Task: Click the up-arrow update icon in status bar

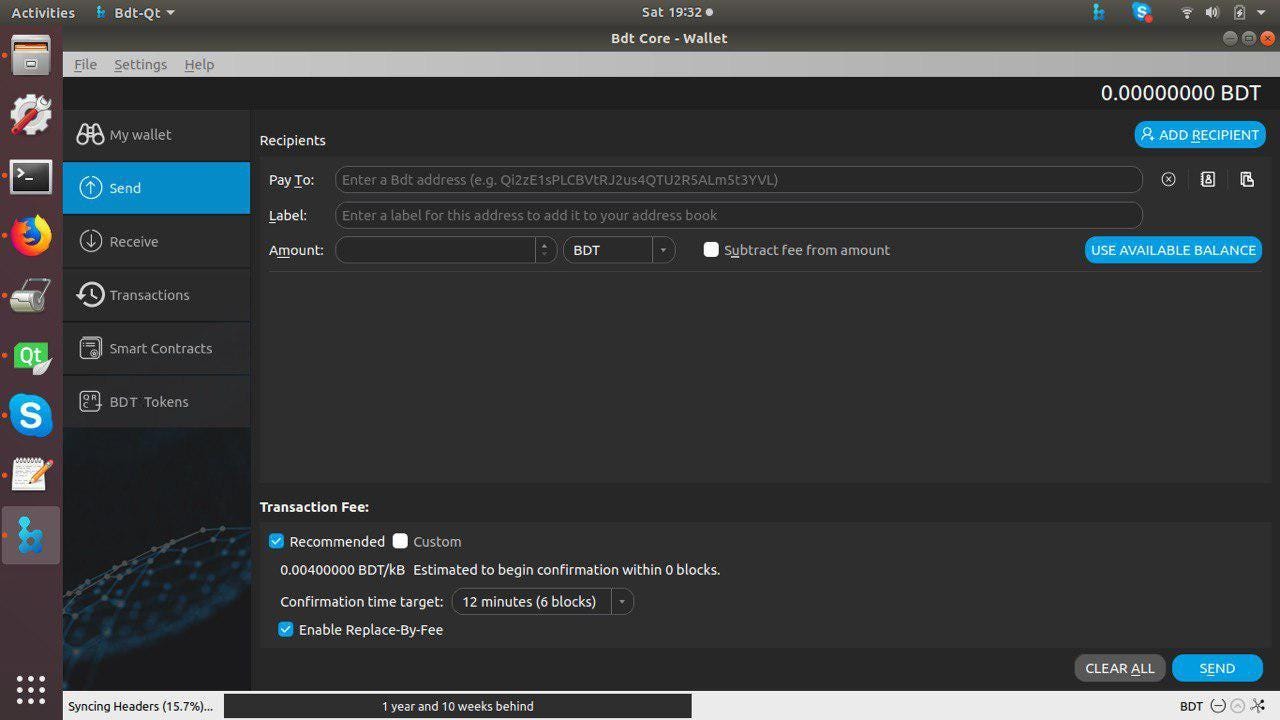Action: click(1237, 706)
